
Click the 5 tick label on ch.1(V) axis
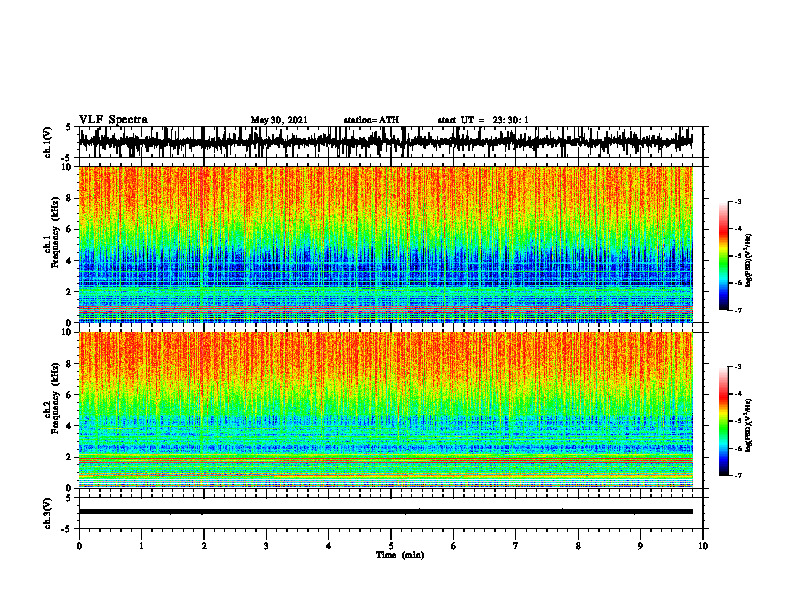point(69,127)
